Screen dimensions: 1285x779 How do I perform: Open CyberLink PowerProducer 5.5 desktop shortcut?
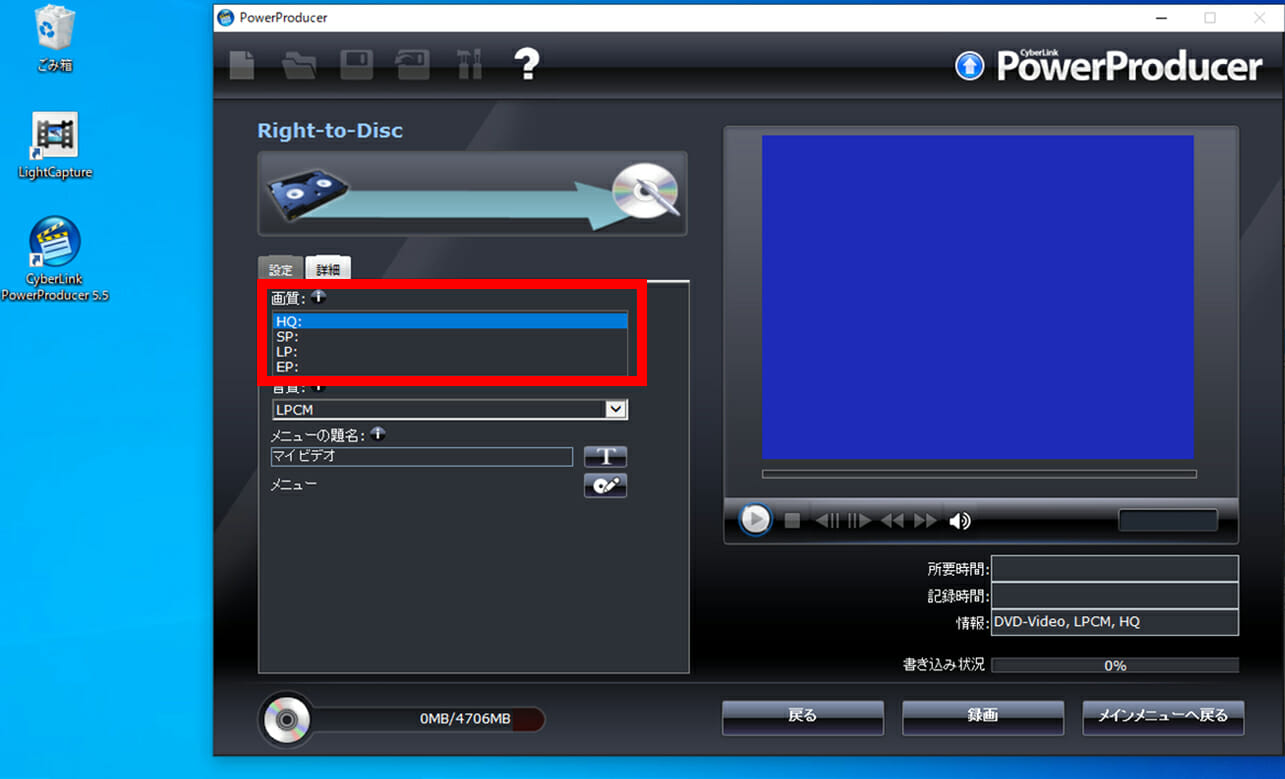[55, 259]
